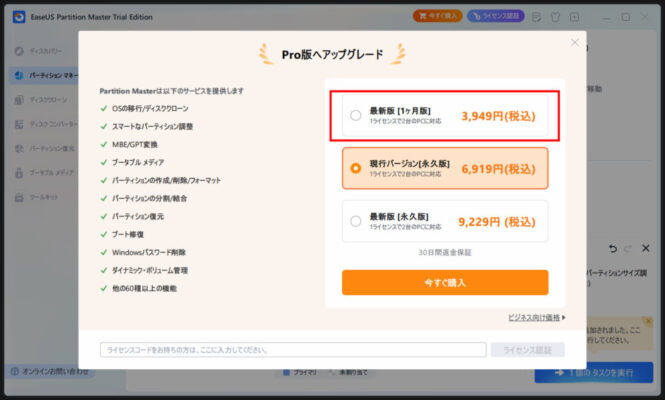This screenshot has width=665, height=400.
Task: Open the ブータブルメディア sidebar item
Action: tap(44, 173)
